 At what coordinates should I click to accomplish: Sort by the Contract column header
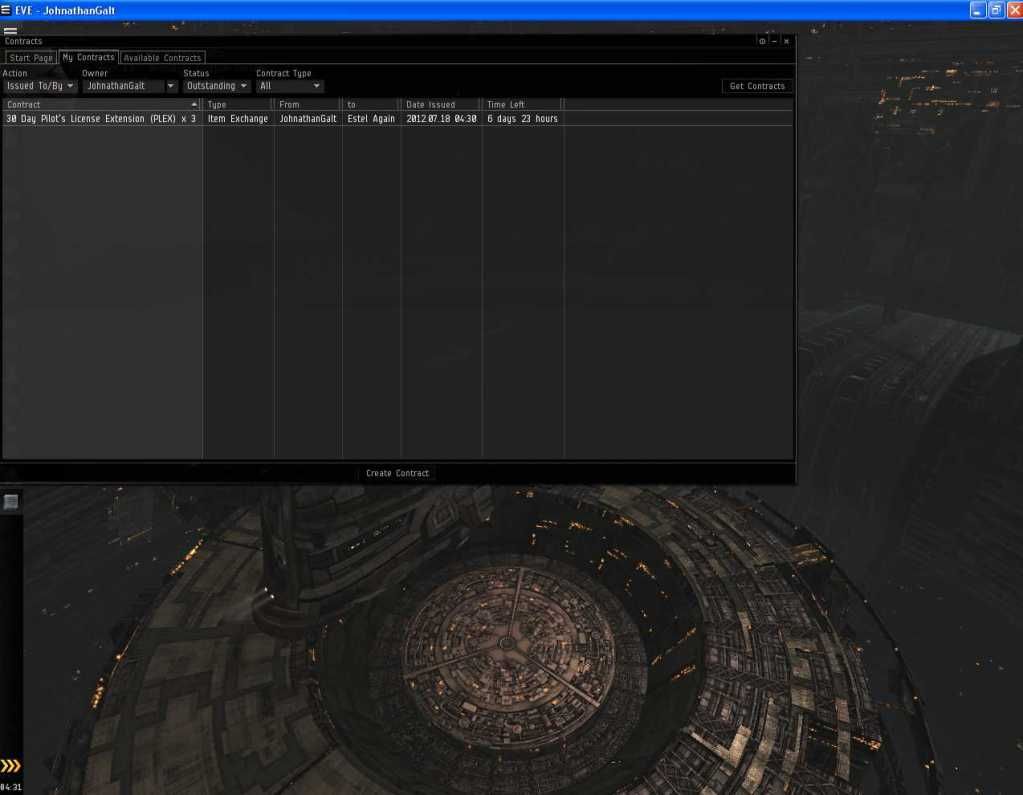click(x=101, y=104)
